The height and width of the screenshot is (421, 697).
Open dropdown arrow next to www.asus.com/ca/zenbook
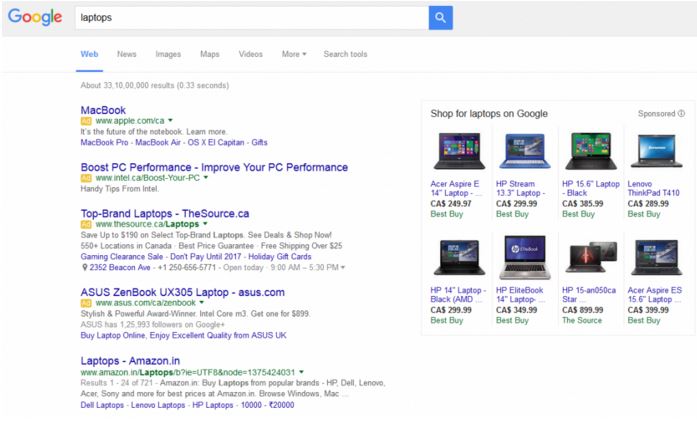(201, 303)
